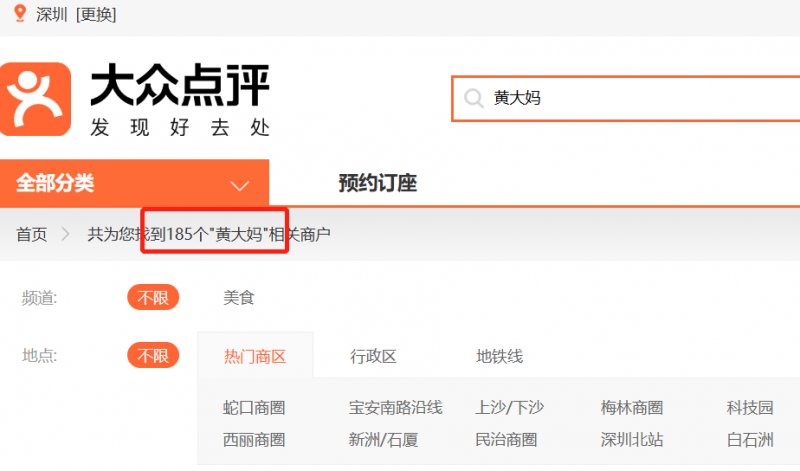Click the 发现好去处 slogan text

(x=180, y=128)
